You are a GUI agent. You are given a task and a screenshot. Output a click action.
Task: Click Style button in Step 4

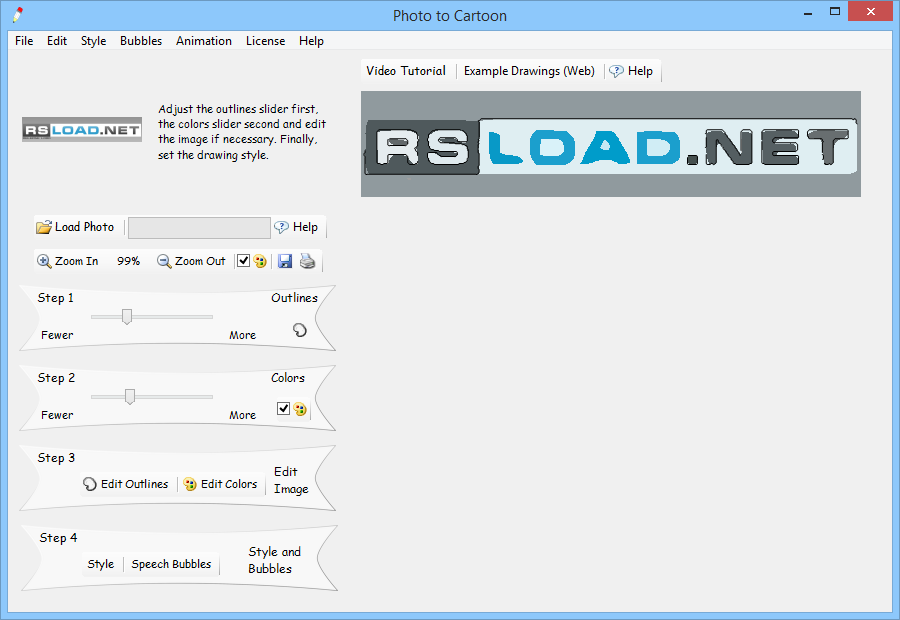(100, 564)
